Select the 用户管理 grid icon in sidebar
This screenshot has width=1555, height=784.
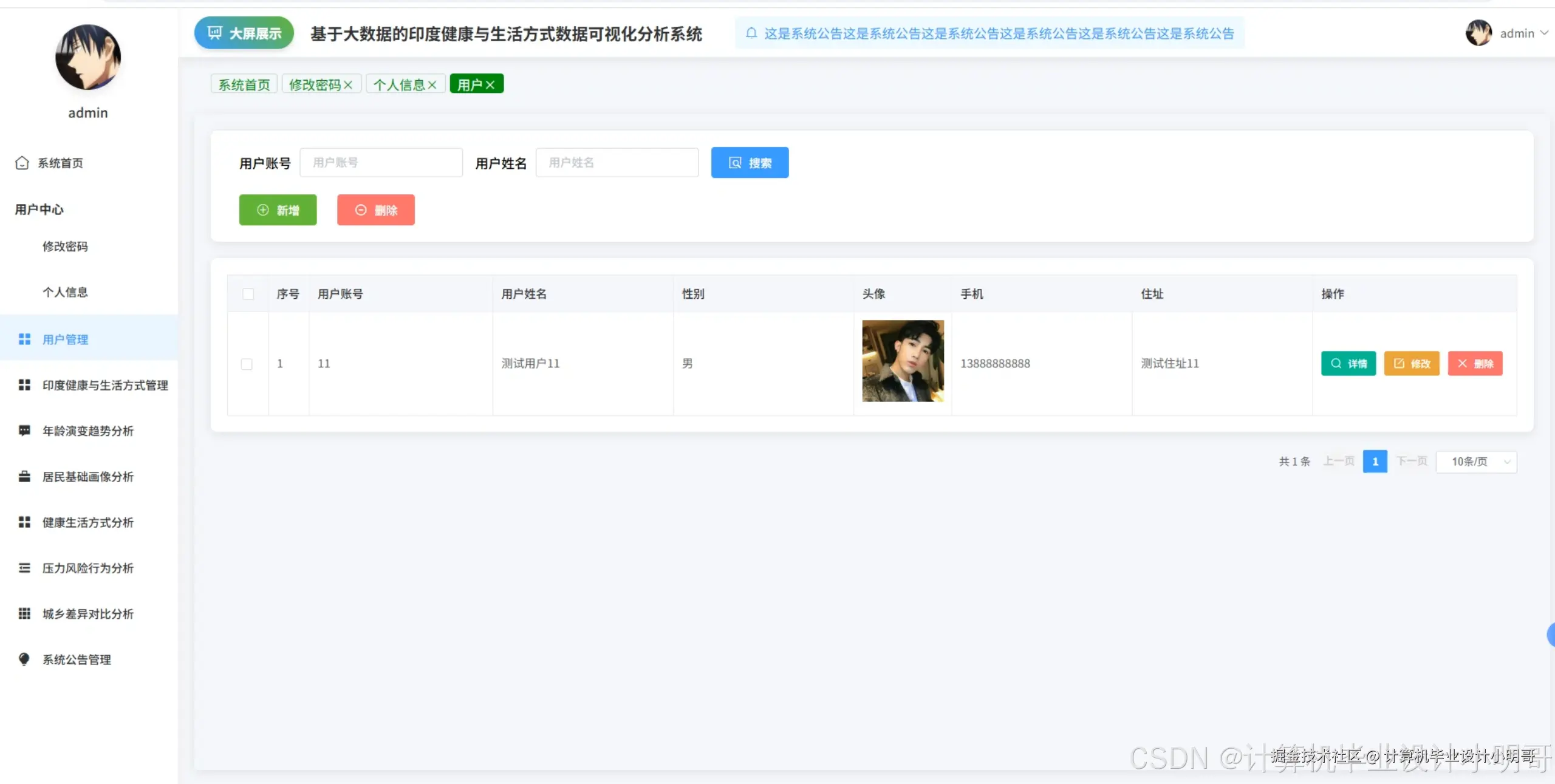24,339
